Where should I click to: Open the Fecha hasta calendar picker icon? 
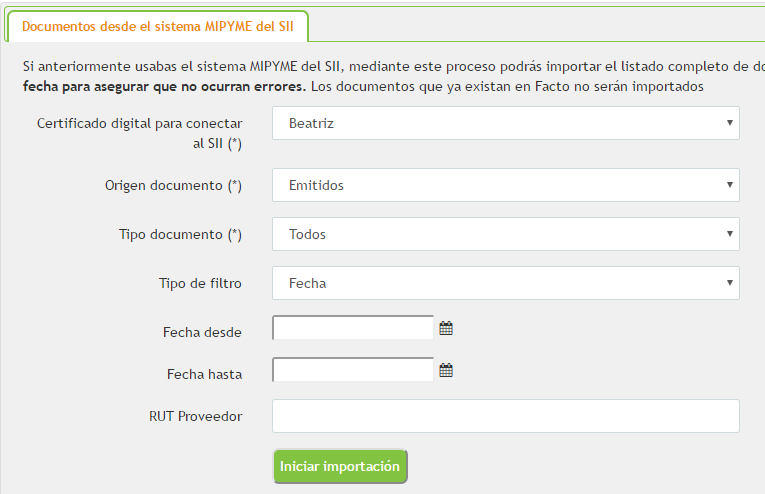tap(446, 370)
